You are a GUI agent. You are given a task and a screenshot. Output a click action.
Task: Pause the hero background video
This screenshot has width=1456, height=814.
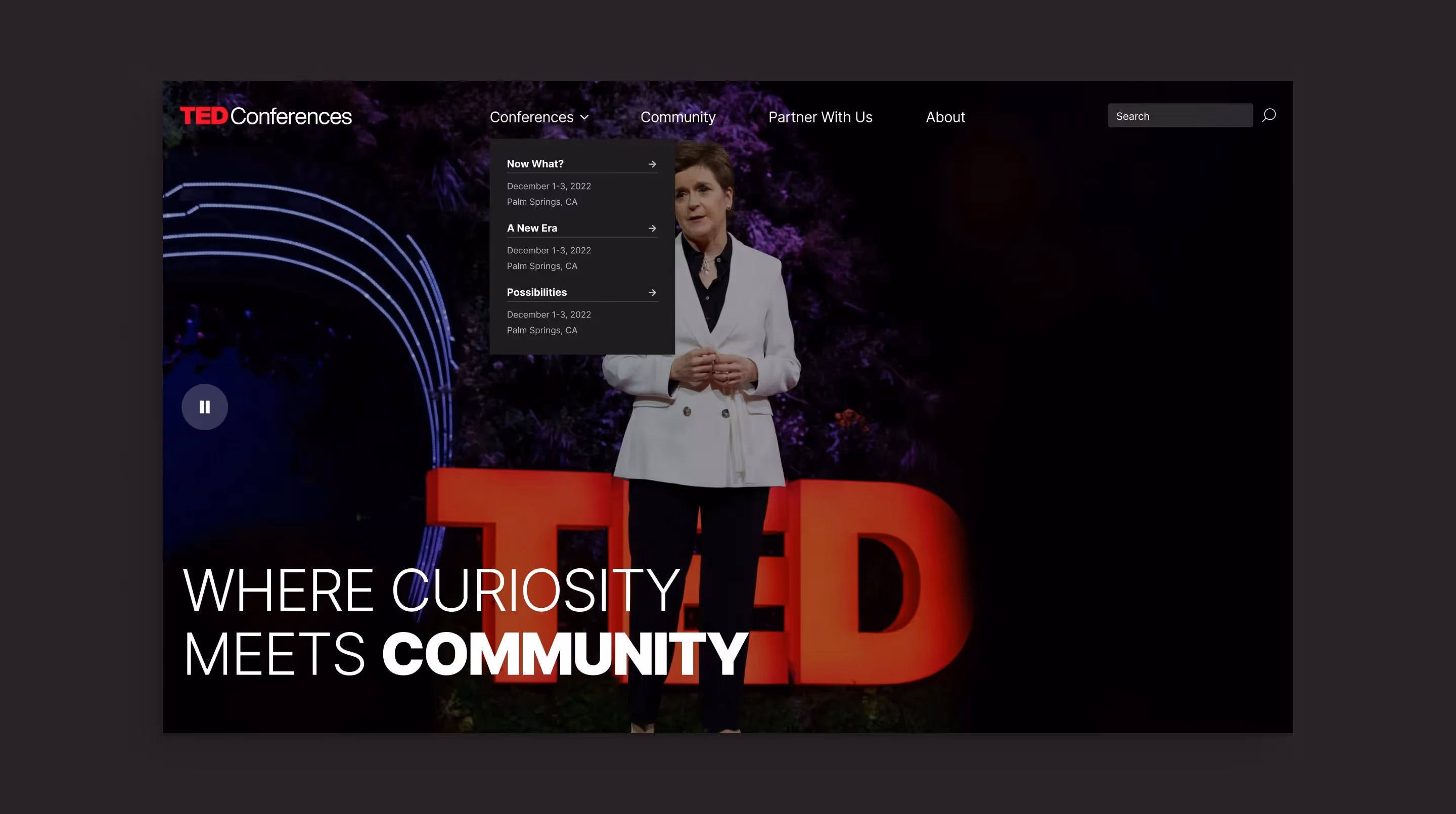point(205,407)
